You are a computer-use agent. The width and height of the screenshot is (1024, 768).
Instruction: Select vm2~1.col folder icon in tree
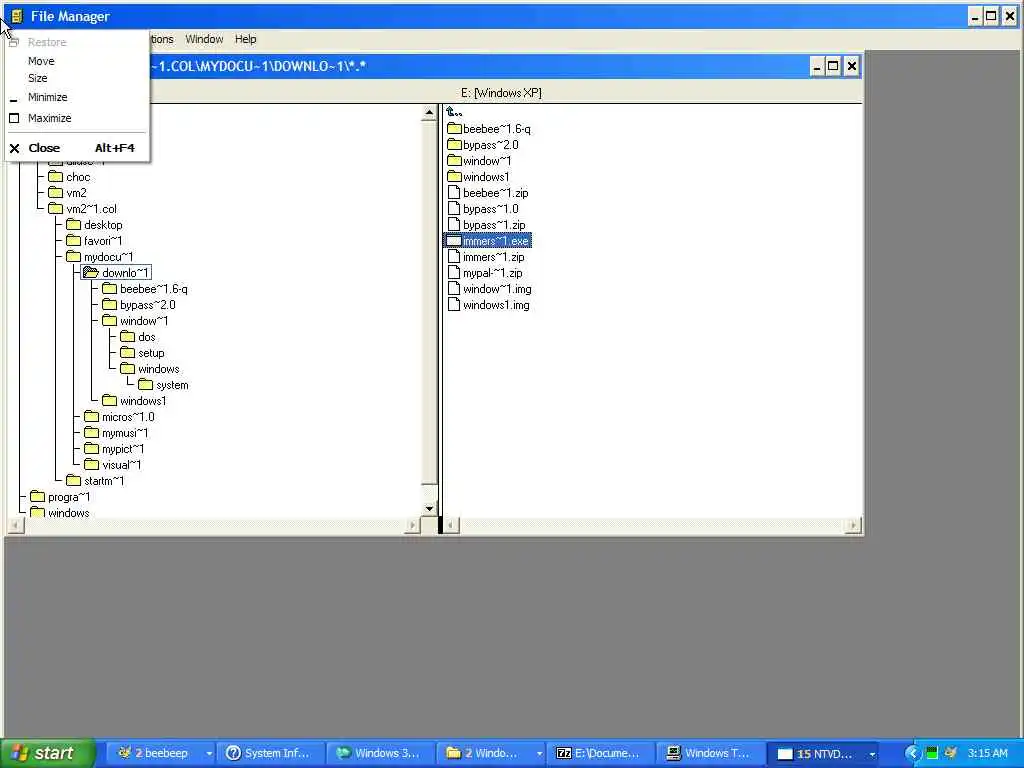click(56, 208)
